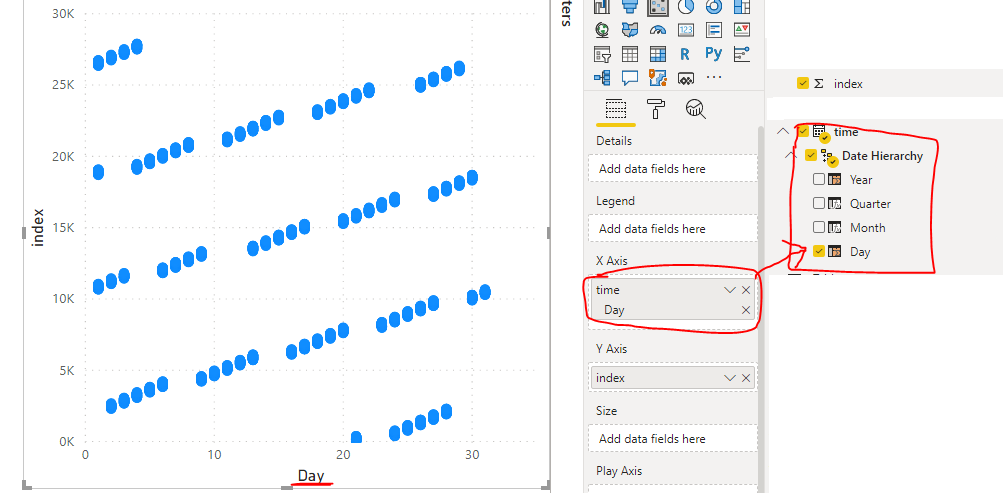Click the Quarter field name
The image size is (1003, 493).
point(870,203)
